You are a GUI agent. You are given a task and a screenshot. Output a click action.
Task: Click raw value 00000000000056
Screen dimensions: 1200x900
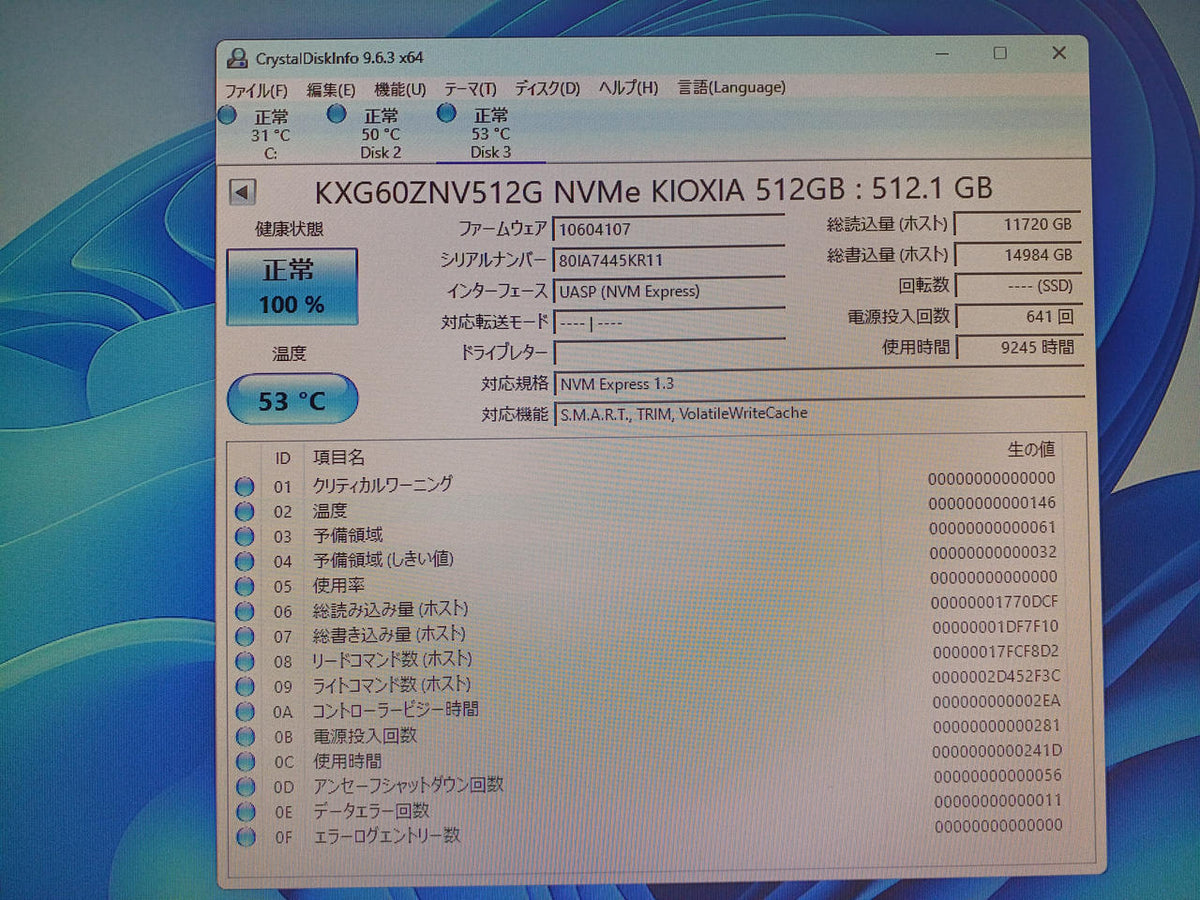click(x=998, y=776)
